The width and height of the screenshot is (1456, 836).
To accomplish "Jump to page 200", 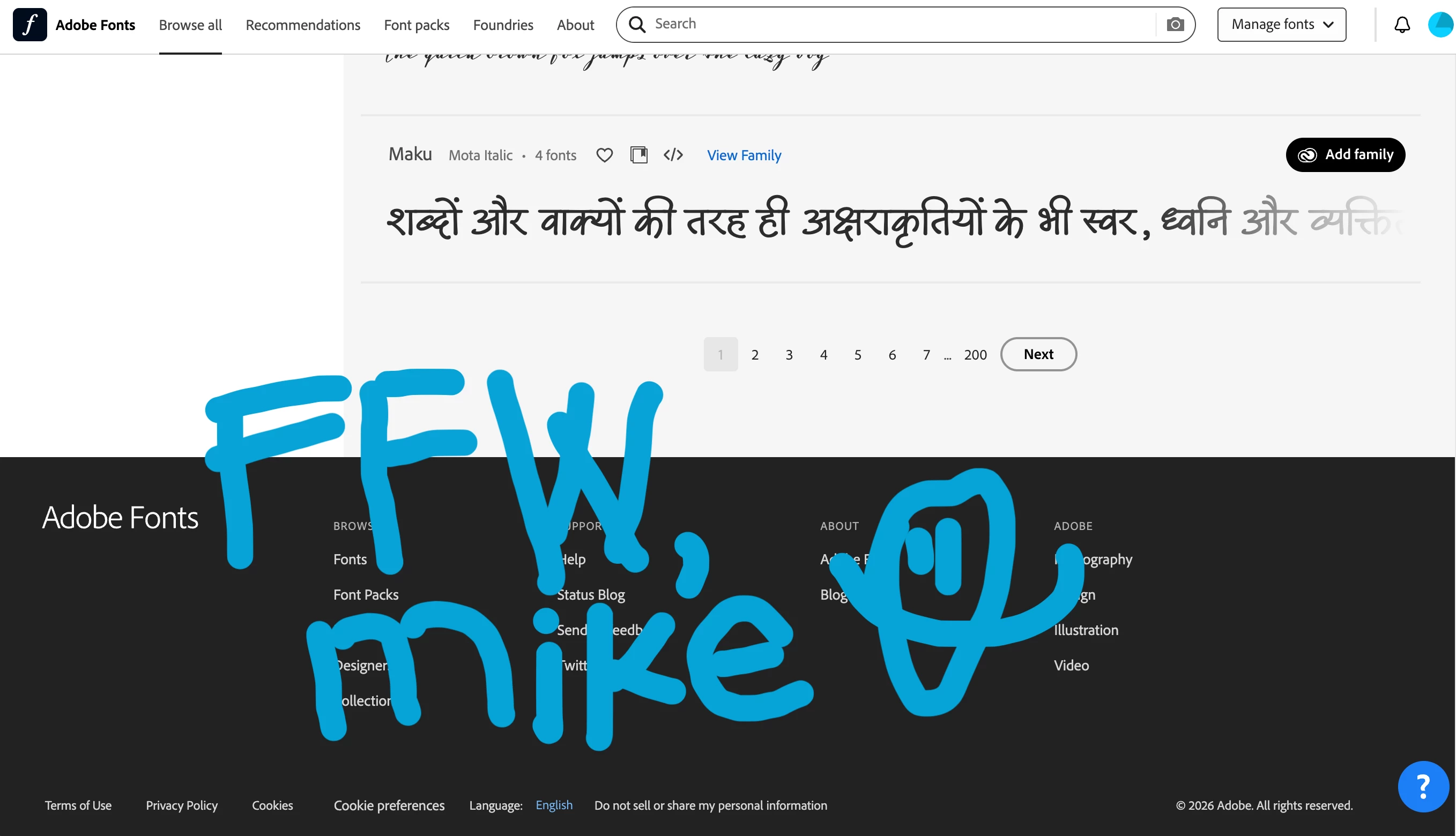I will 975,355.
